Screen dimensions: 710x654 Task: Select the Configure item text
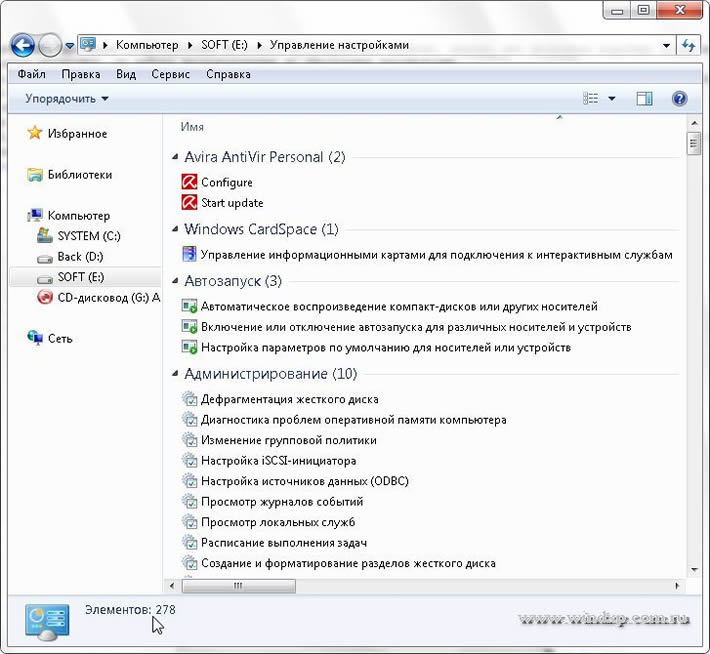click(x=227, y=182)
